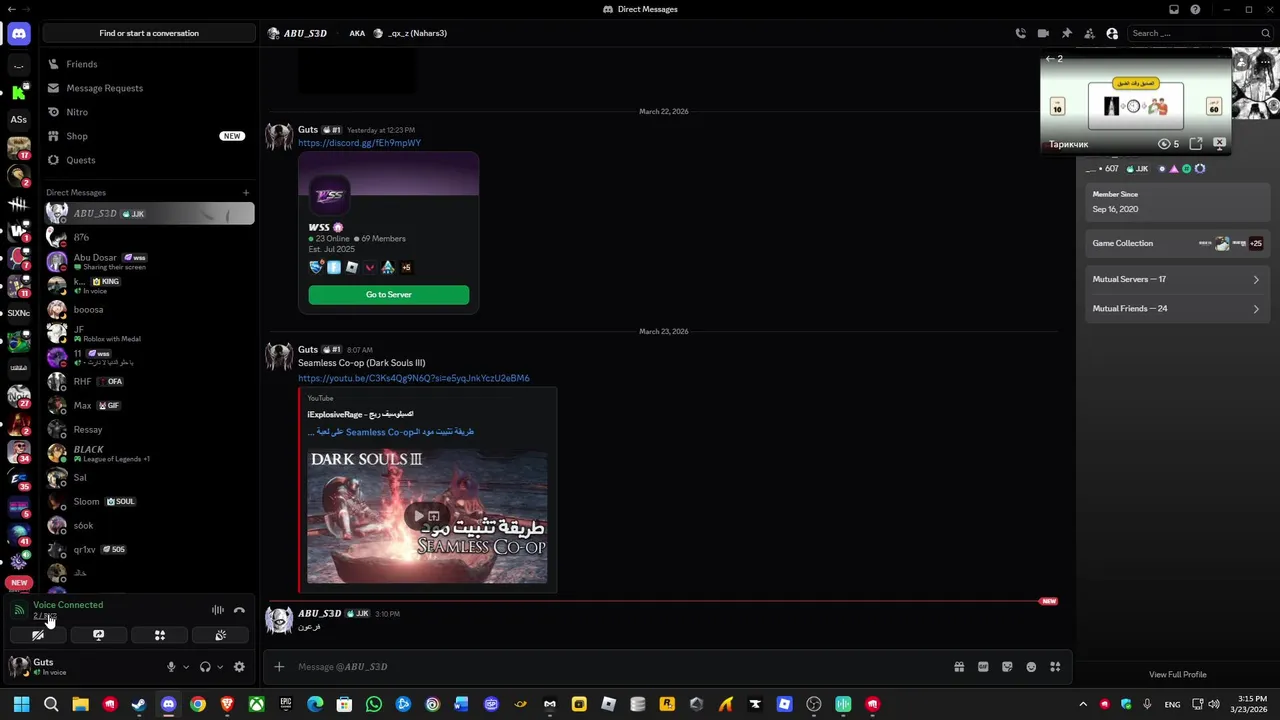Open output device options arrow
1280x720 pixels.
tap(219, 667)
